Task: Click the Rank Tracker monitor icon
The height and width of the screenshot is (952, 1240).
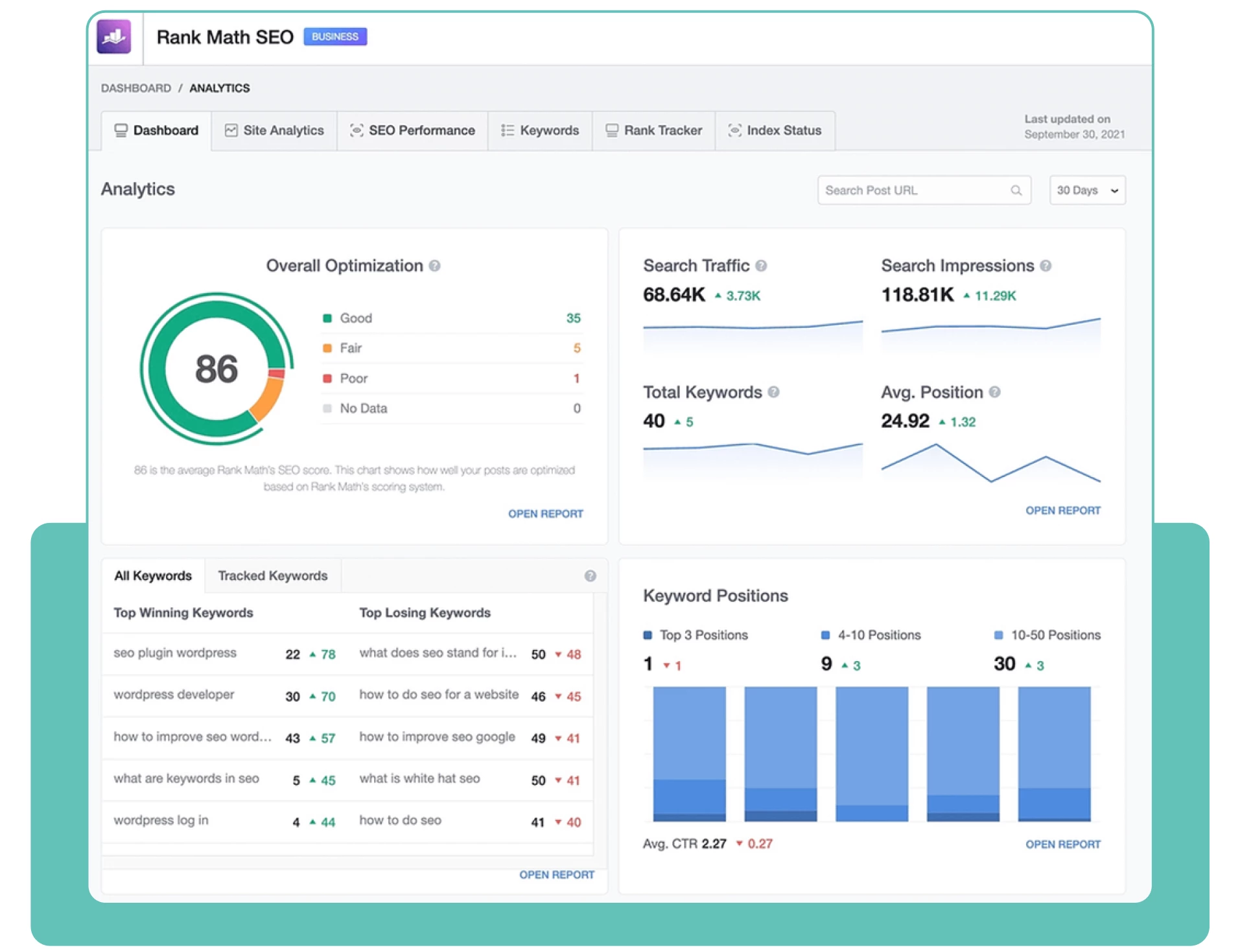Action: (611, 130)
